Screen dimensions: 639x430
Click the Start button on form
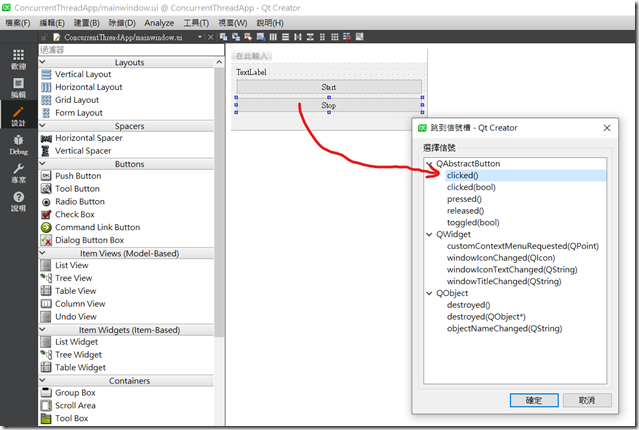click(x=329, y=87)
